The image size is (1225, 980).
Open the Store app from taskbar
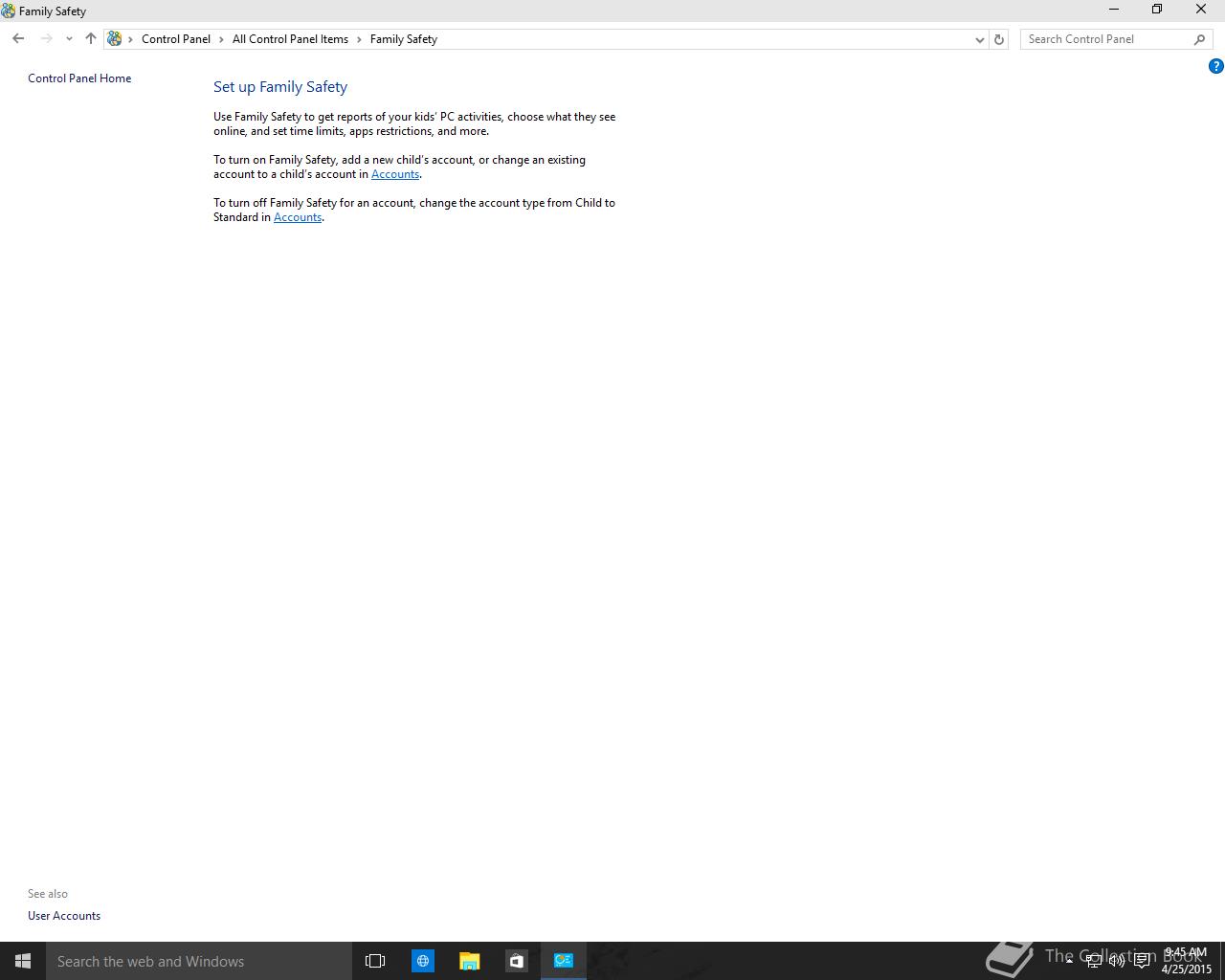tap(517, 961)
